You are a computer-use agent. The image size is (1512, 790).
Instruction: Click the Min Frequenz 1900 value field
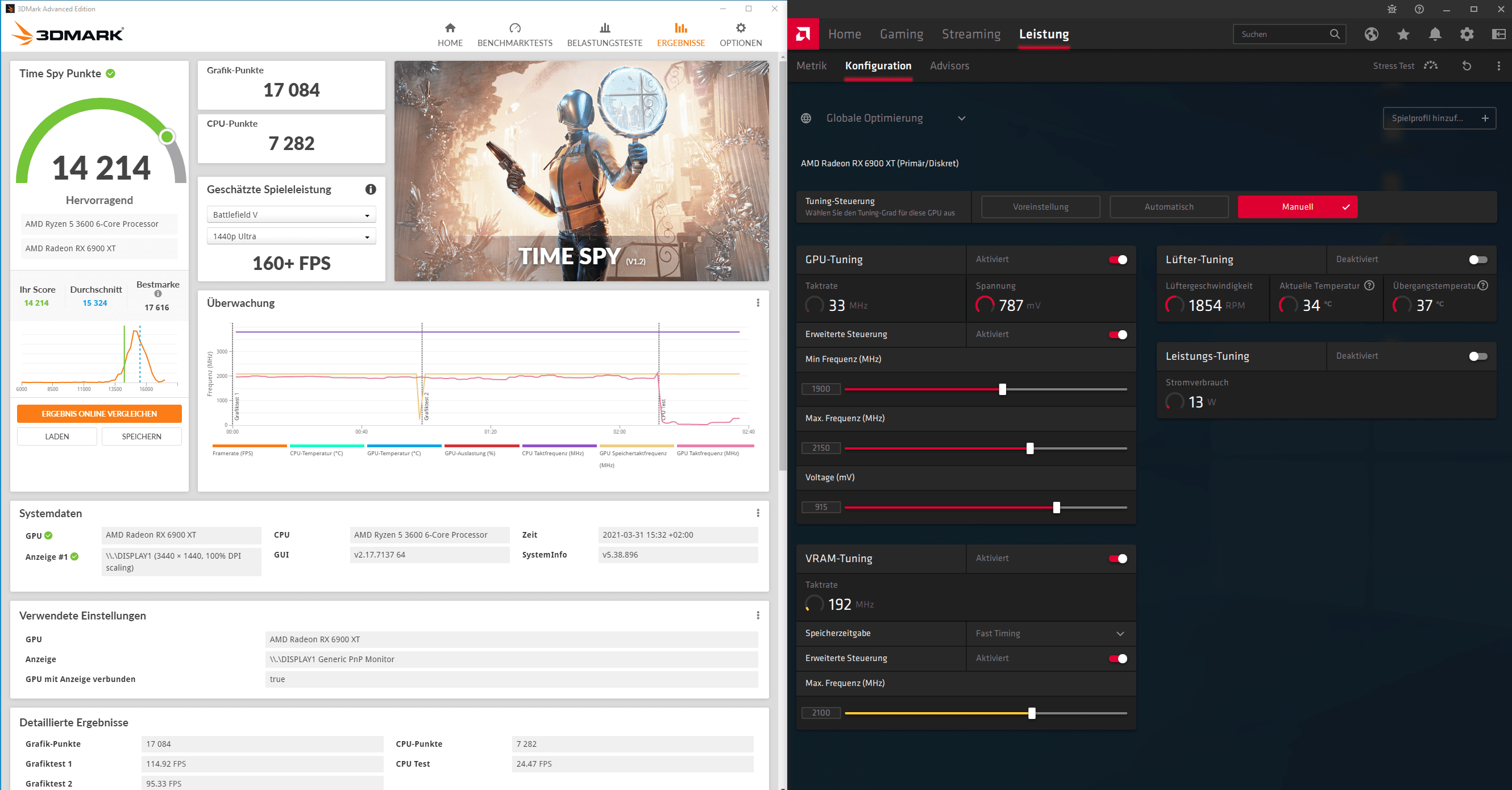(821, 389)
